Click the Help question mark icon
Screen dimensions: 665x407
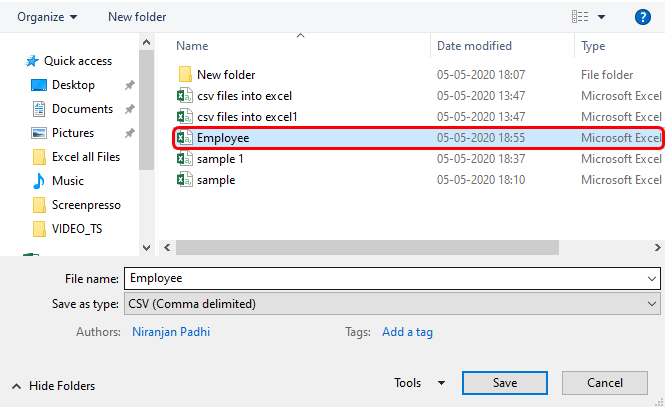click(643, 17)
